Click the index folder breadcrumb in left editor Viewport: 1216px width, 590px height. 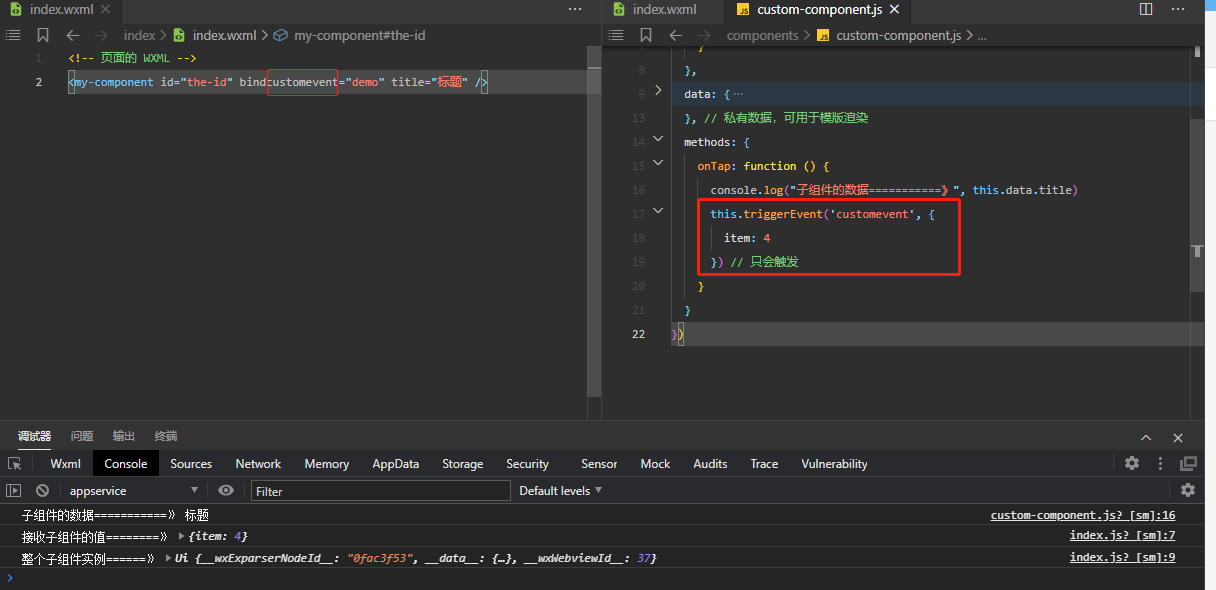click(139, 35)
